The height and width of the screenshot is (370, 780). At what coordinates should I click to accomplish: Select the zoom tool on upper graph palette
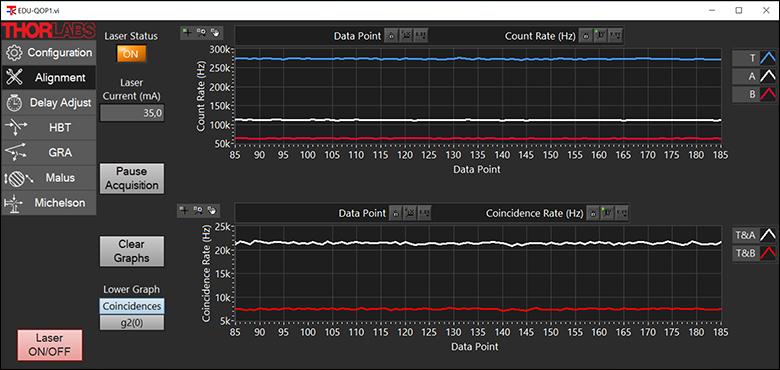pyautogui.click(x=201, y=33)
